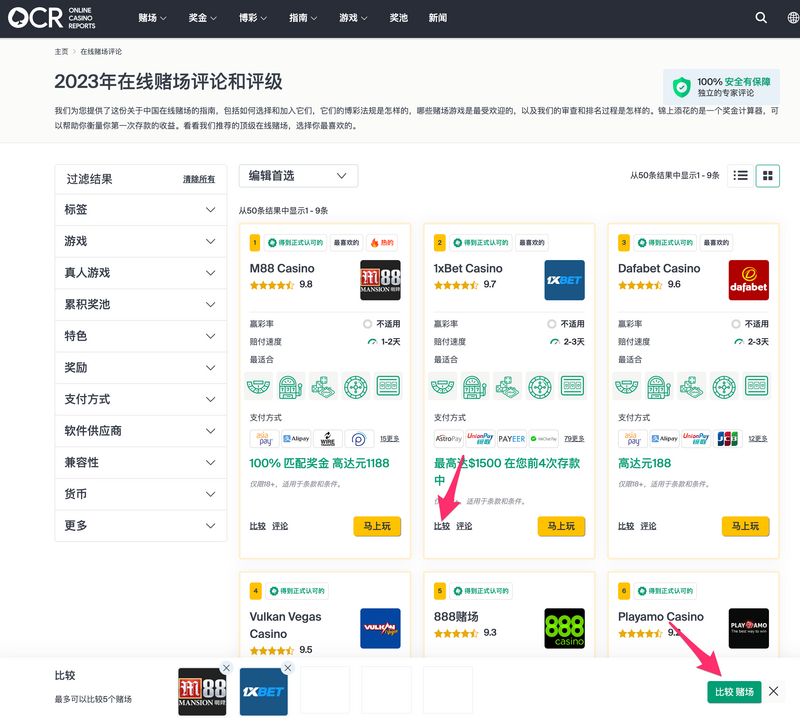Click the 1xBet Casino logo in its card

pos(564,280)
